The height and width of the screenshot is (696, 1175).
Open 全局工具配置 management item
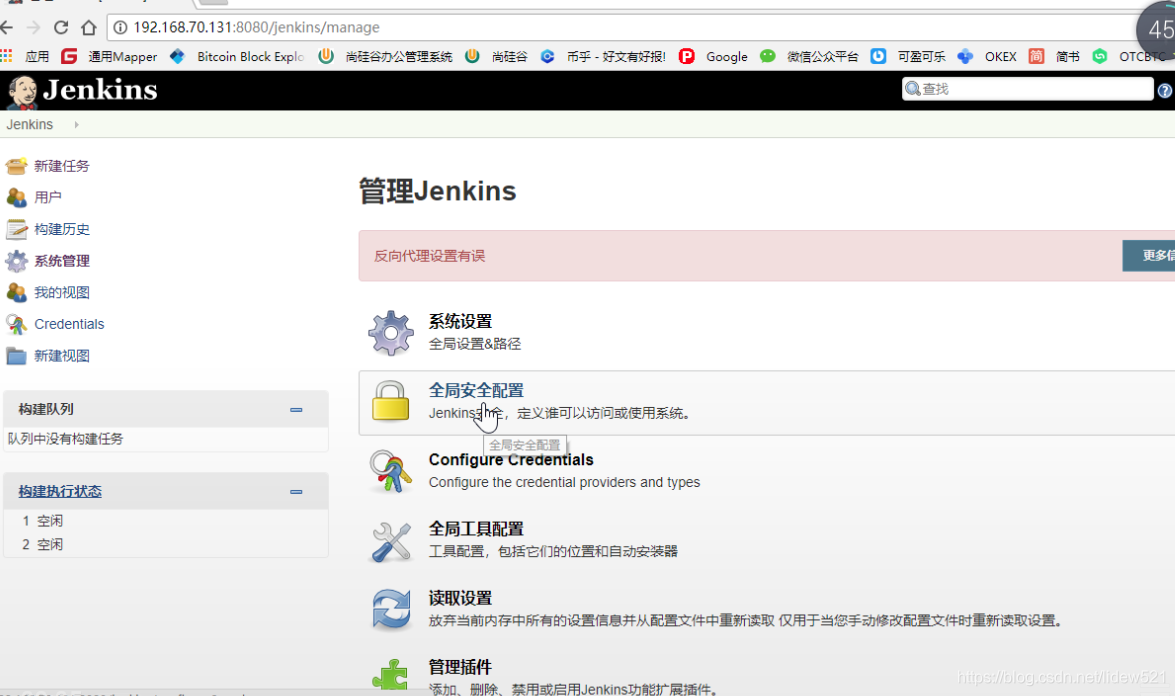[476, 529]
